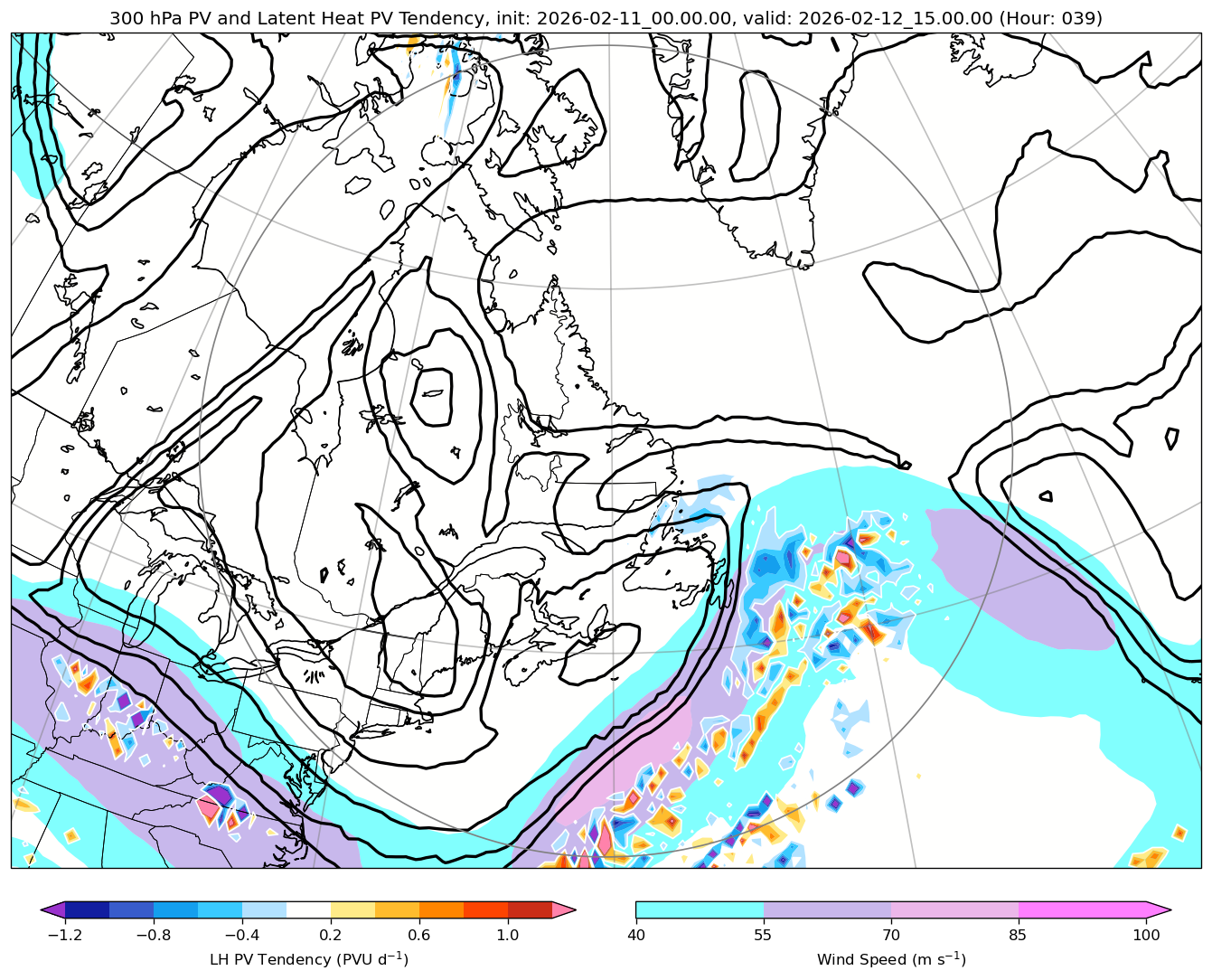
Task: Click the 100 tick label on wind colorbar
Action: [1146, 936]
